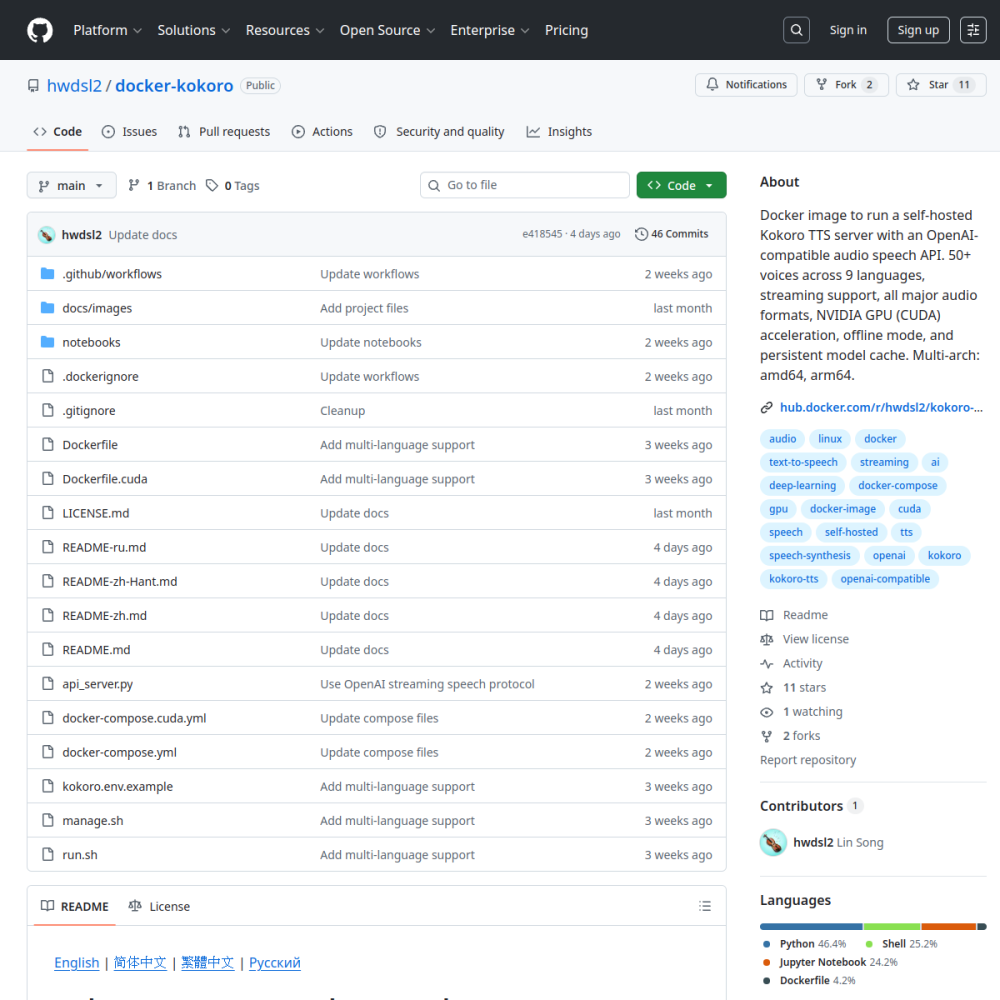Click the file icon beside api_server.py
1000x1000 pixels.
click(47, 684)
